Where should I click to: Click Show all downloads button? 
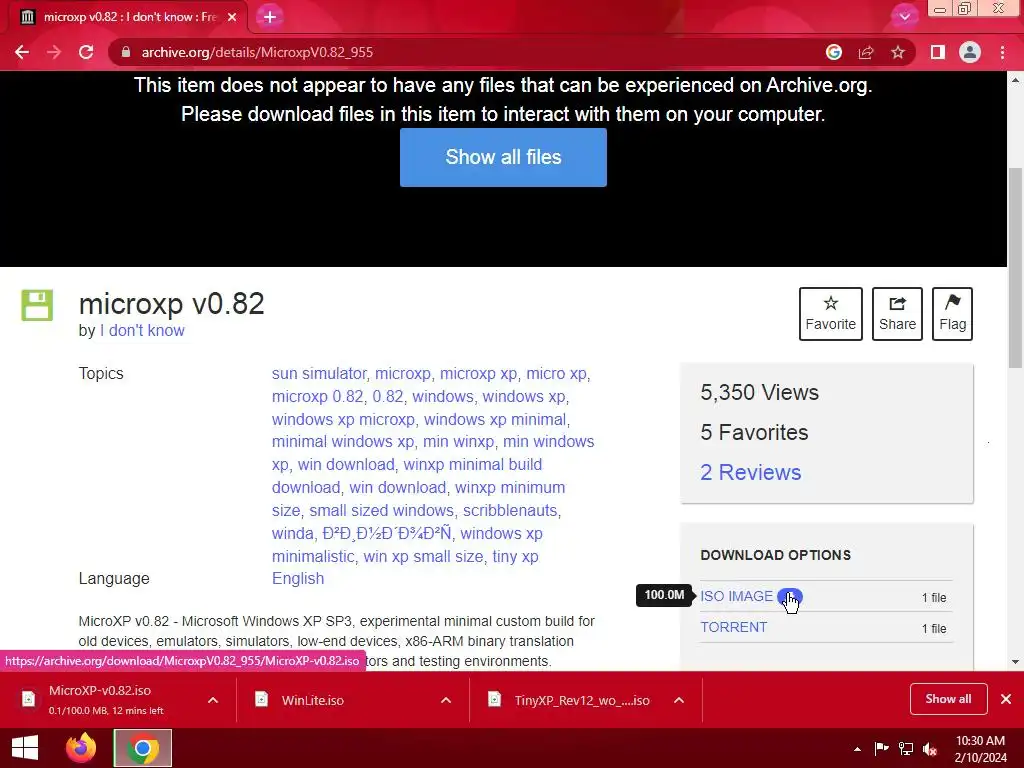tap(948, 699)
